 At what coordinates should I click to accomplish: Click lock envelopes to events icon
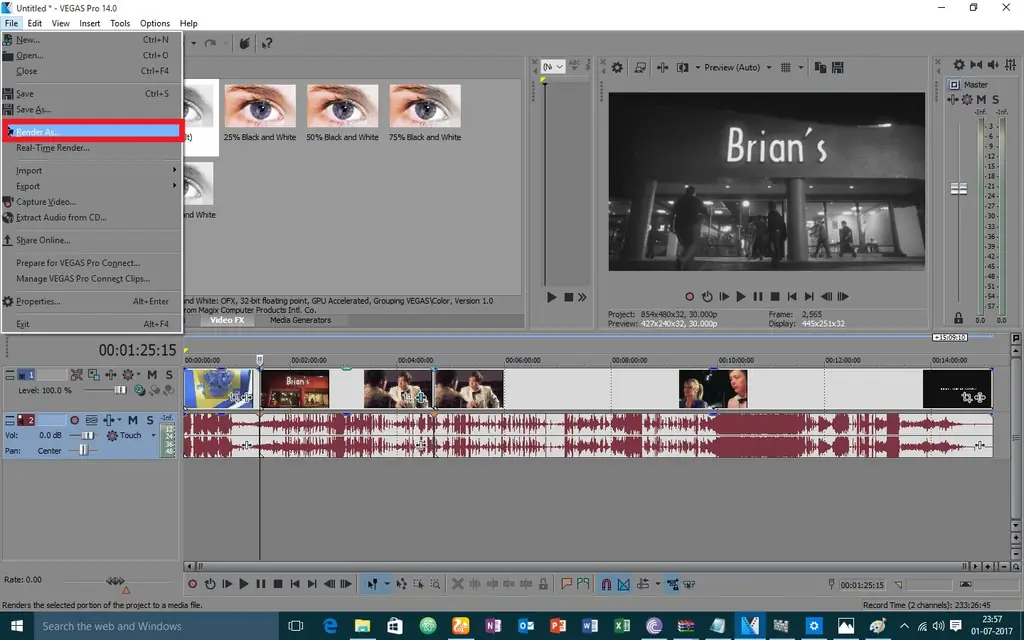(x=673, y=584)
